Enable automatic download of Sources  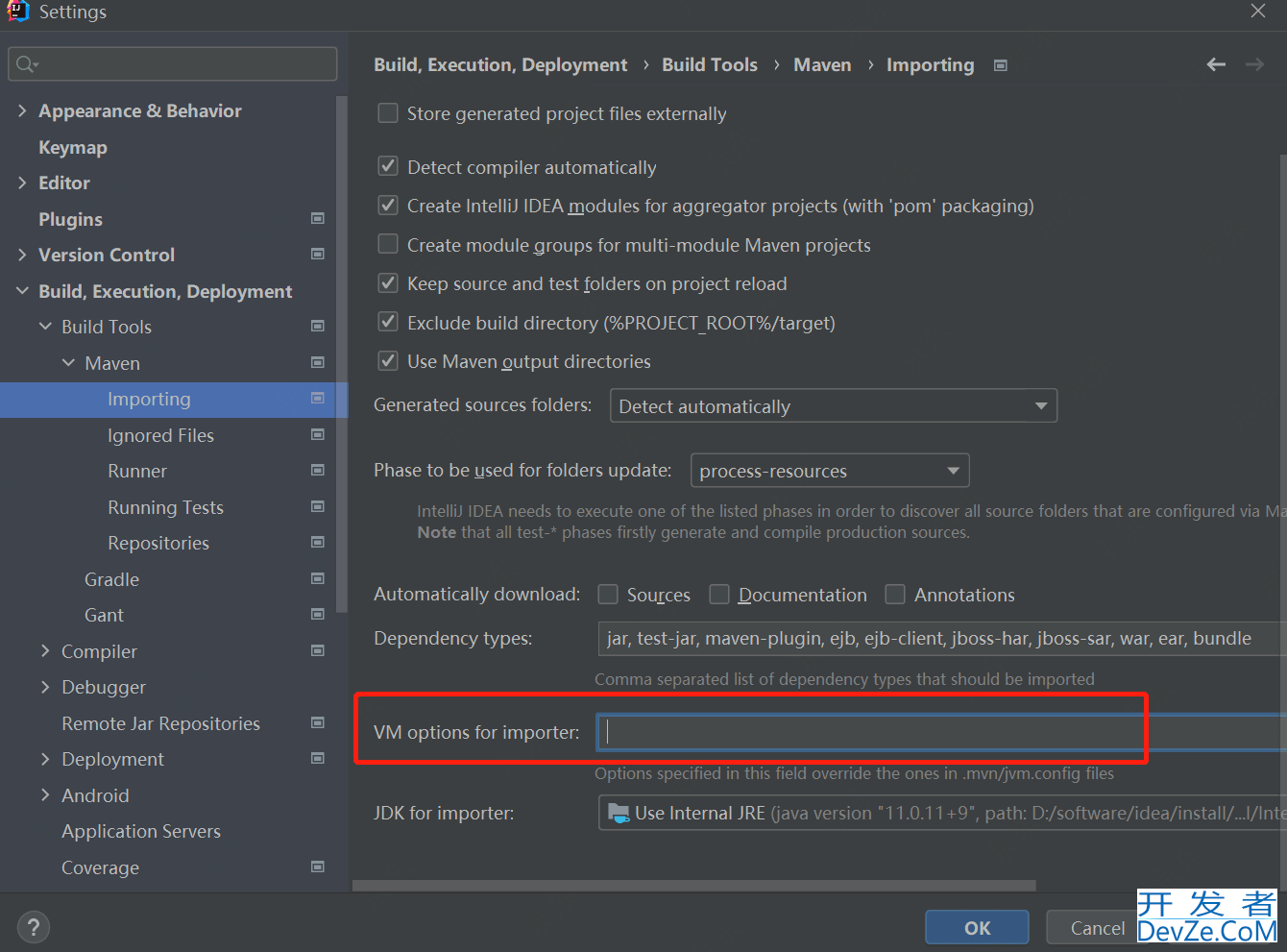[608, 595]
